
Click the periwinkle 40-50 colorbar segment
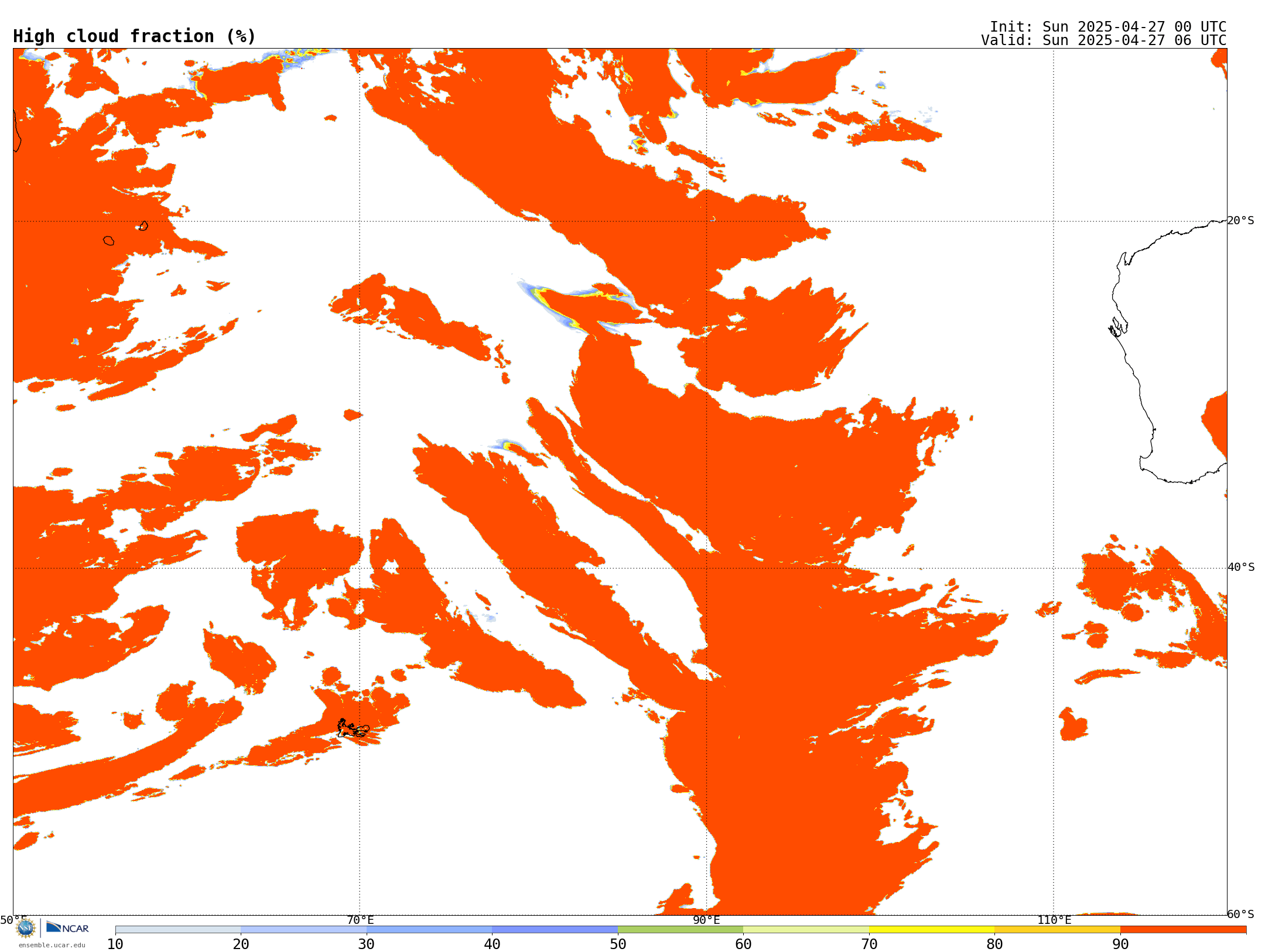click(555, 930)
